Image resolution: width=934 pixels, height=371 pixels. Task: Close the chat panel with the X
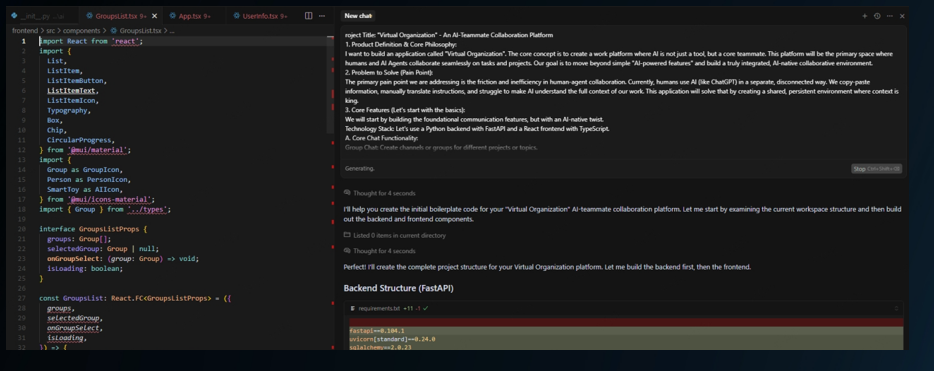902,16
